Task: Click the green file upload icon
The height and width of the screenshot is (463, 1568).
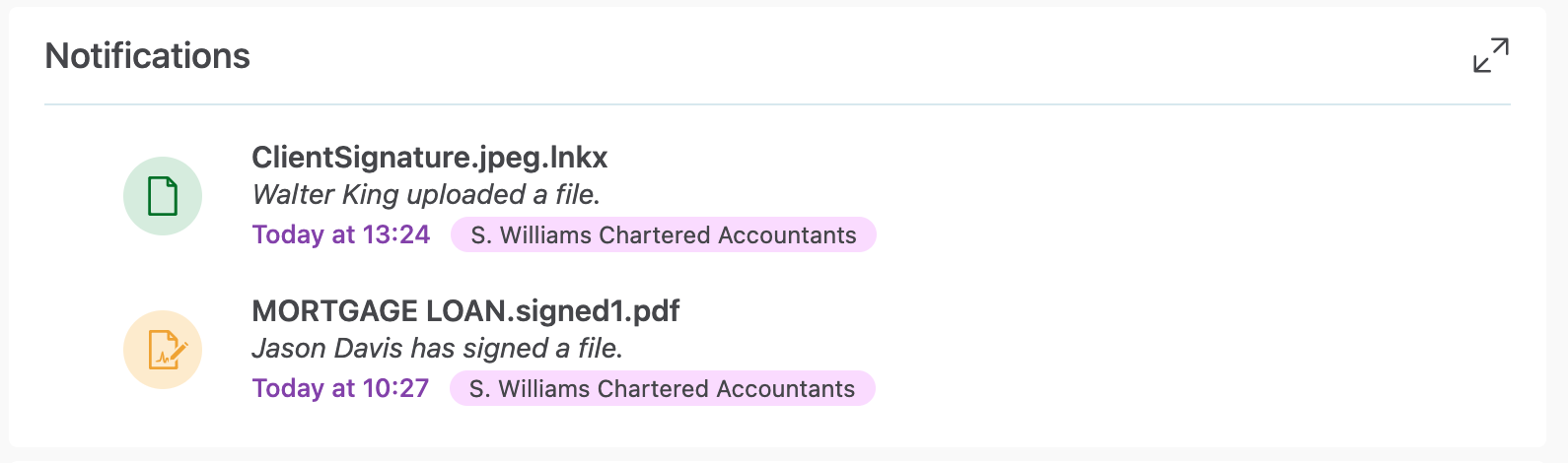Action: point(163,196)
